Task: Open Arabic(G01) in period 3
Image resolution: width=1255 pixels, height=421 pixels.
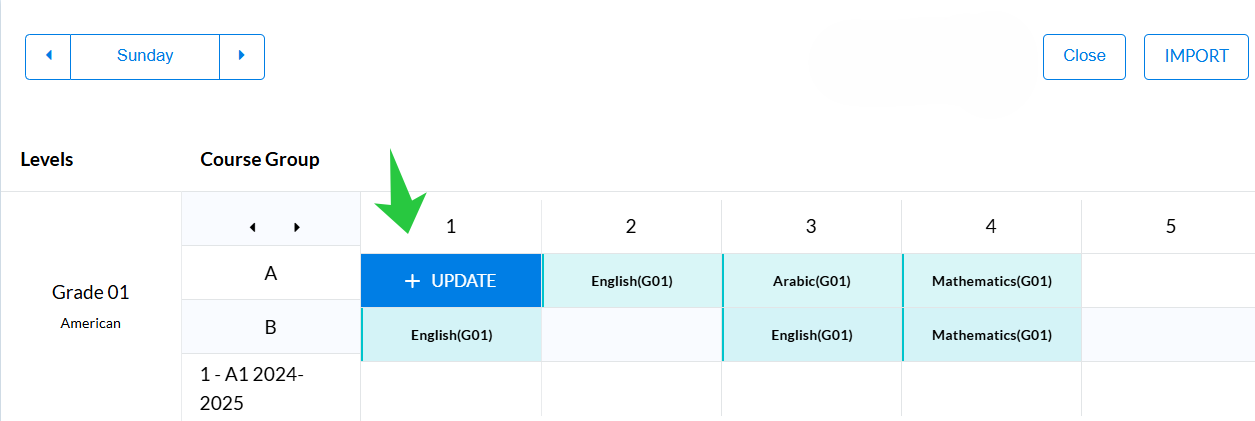Action: click(x=812, y=281)
